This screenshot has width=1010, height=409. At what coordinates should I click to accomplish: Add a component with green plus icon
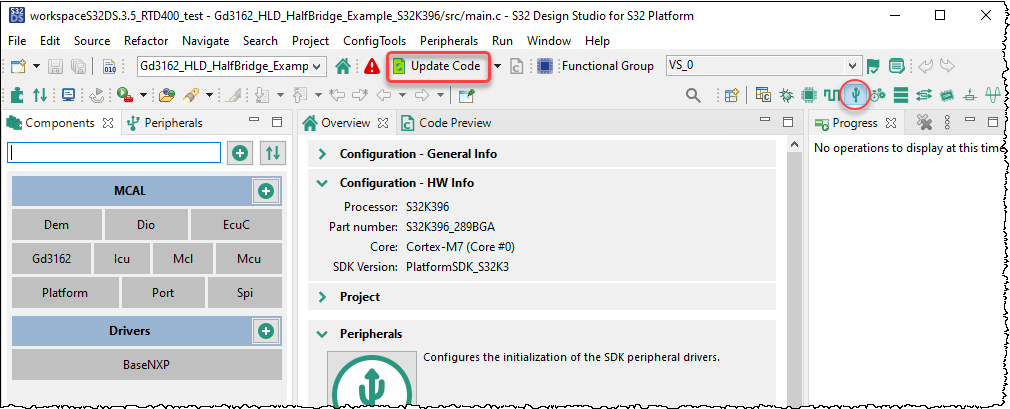(239, 152)
